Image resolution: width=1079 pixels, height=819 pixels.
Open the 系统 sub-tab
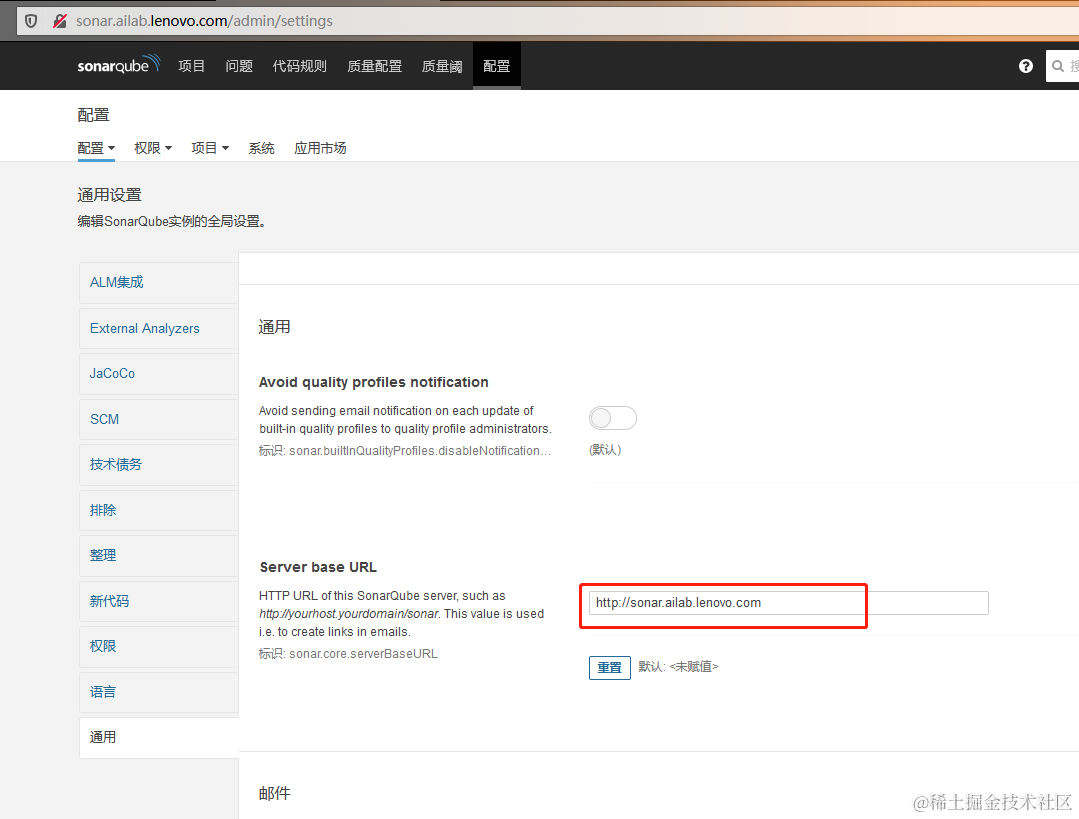[261, 148]
